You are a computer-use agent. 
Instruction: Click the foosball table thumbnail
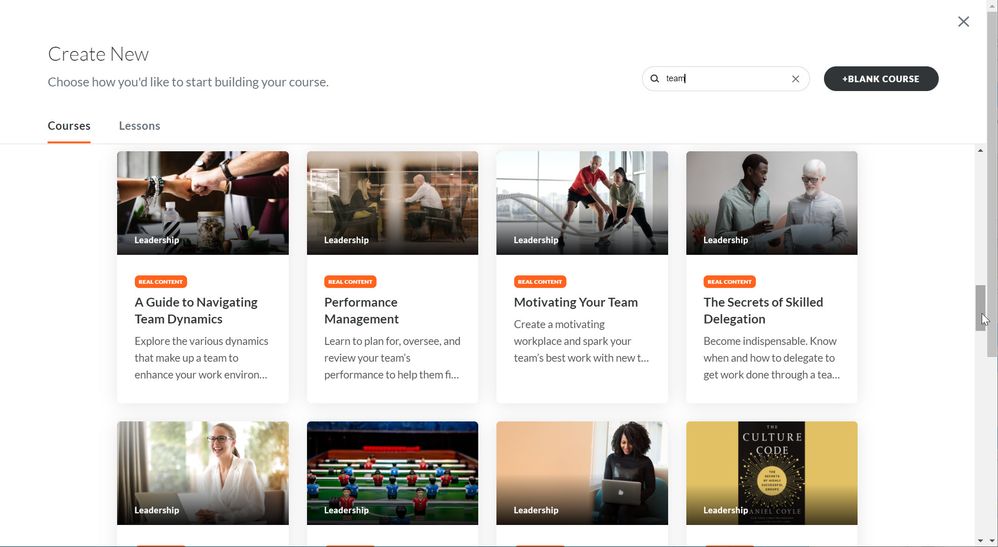[x=392, y=472]
